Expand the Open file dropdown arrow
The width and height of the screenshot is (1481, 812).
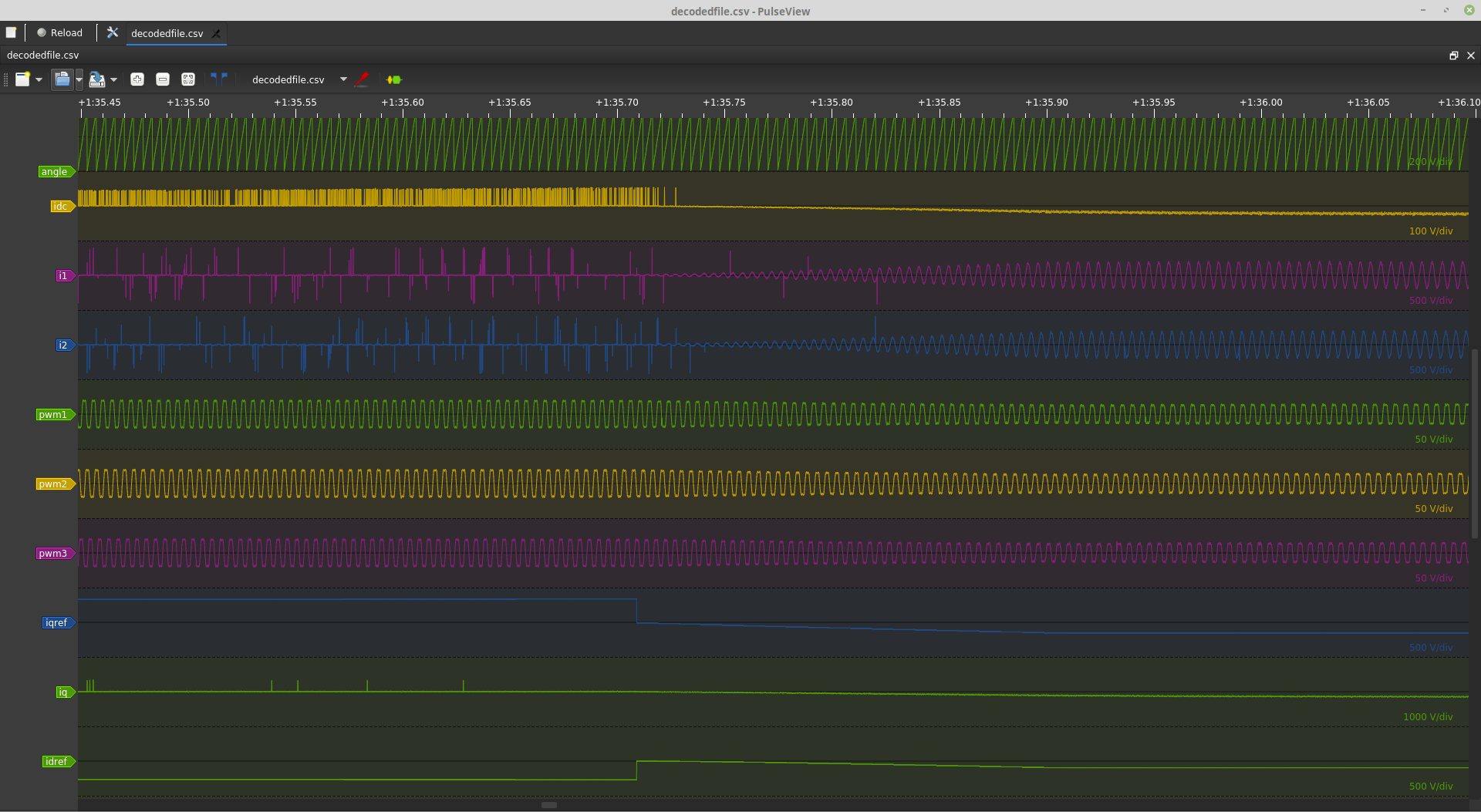click(x=79, y=79)
